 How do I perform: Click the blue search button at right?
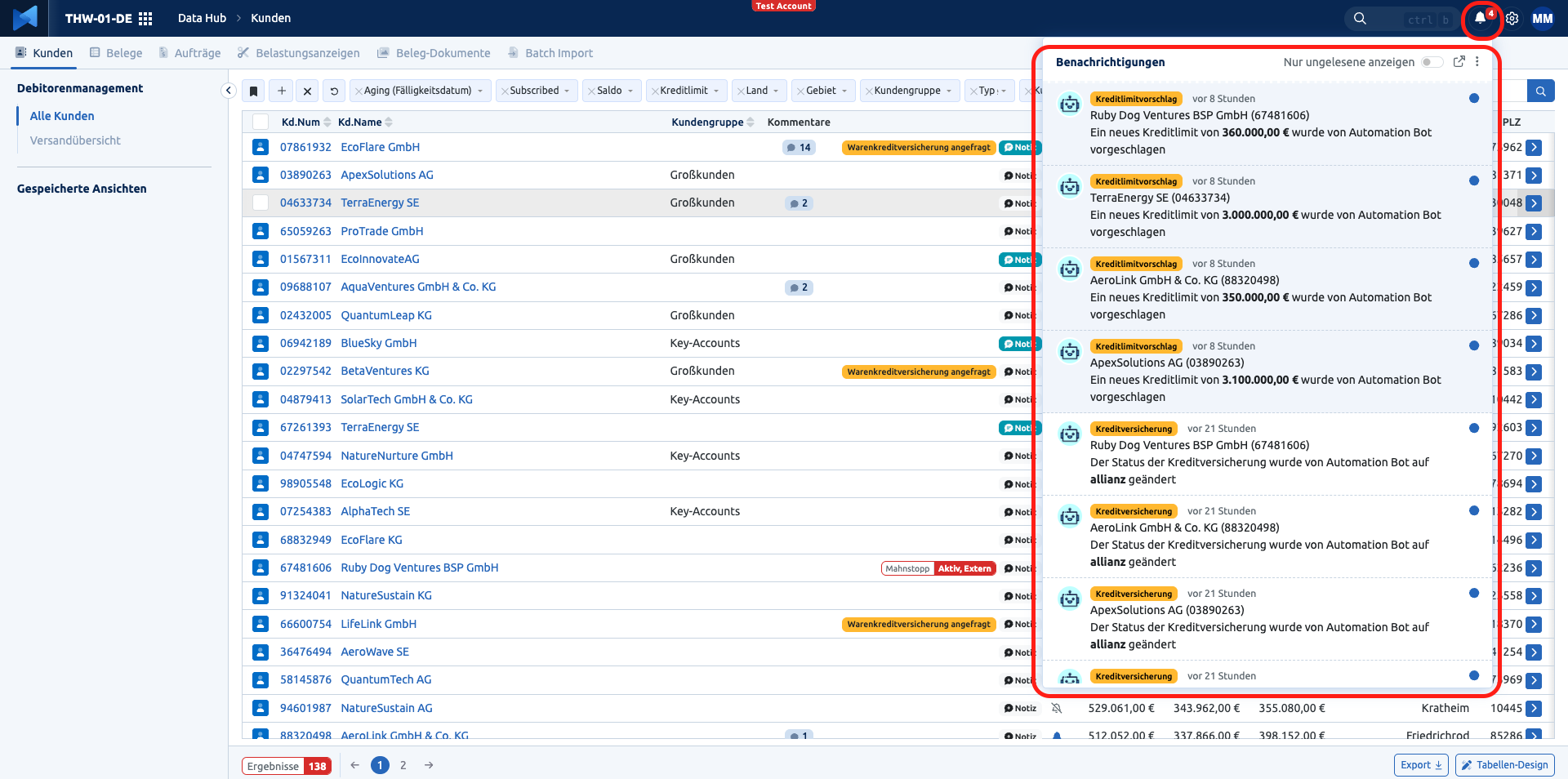[x=1540, y=91]
